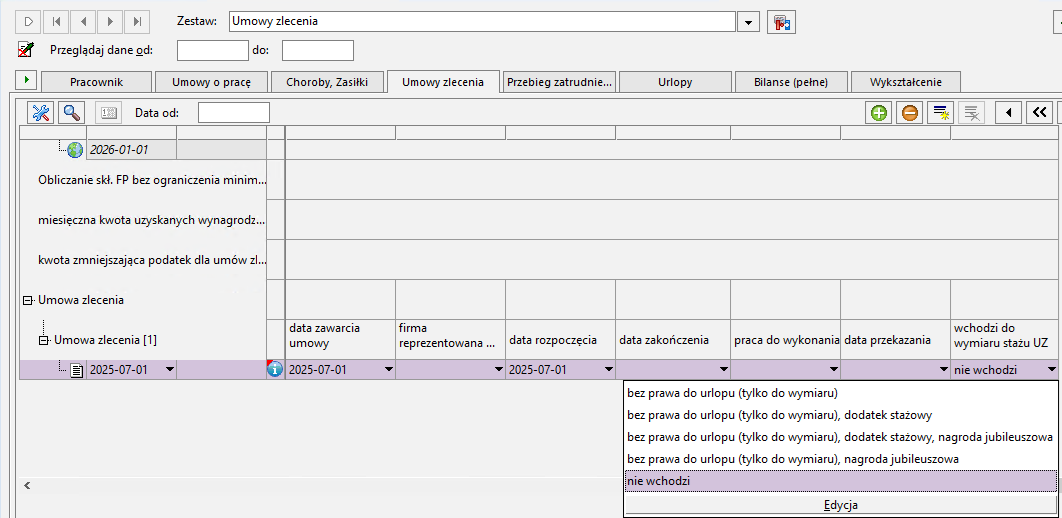Open the data zawarcia umowy cell dropdown
The height and width of the screenshot is (518, 1062).
388,370
